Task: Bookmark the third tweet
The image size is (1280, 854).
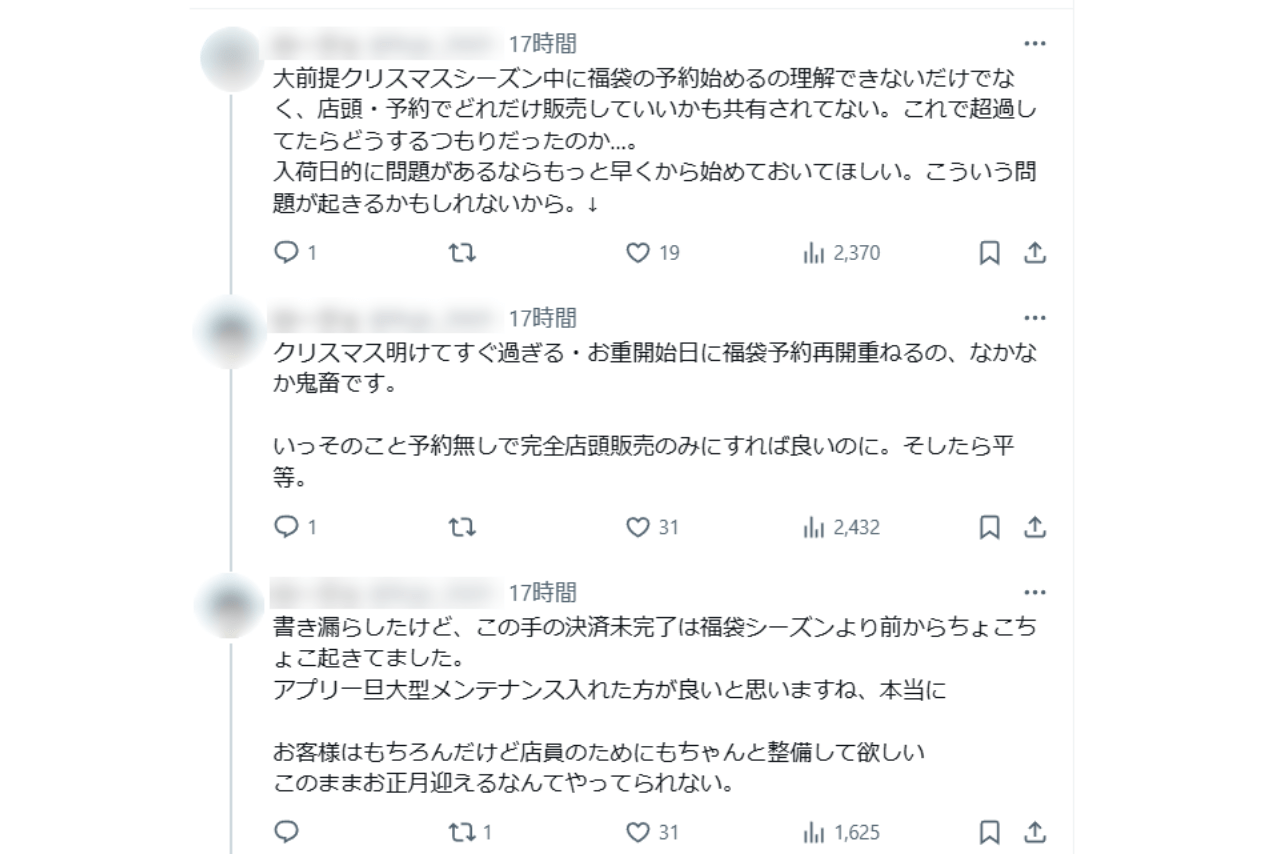Action: point(990,831)
